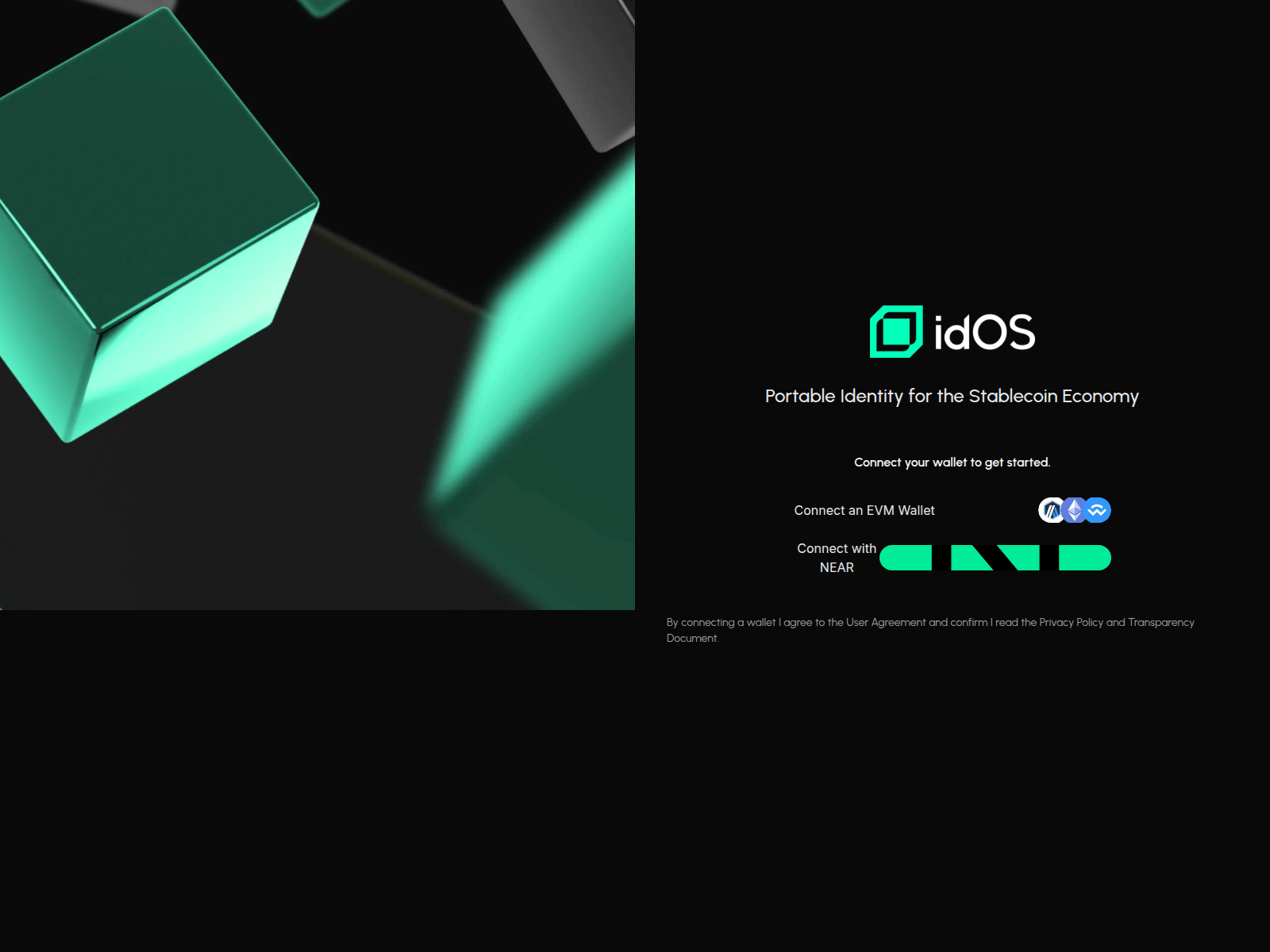Click the idOS logo

click(952, 332)
